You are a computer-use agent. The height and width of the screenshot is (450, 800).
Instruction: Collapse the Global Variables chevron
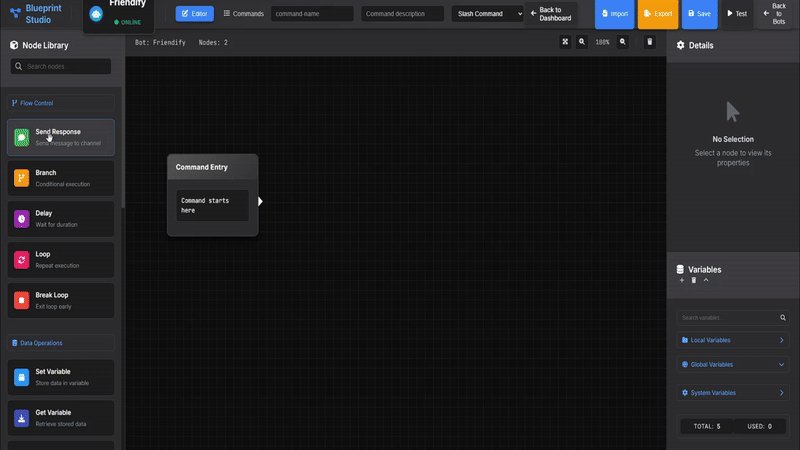pos(782,364)
